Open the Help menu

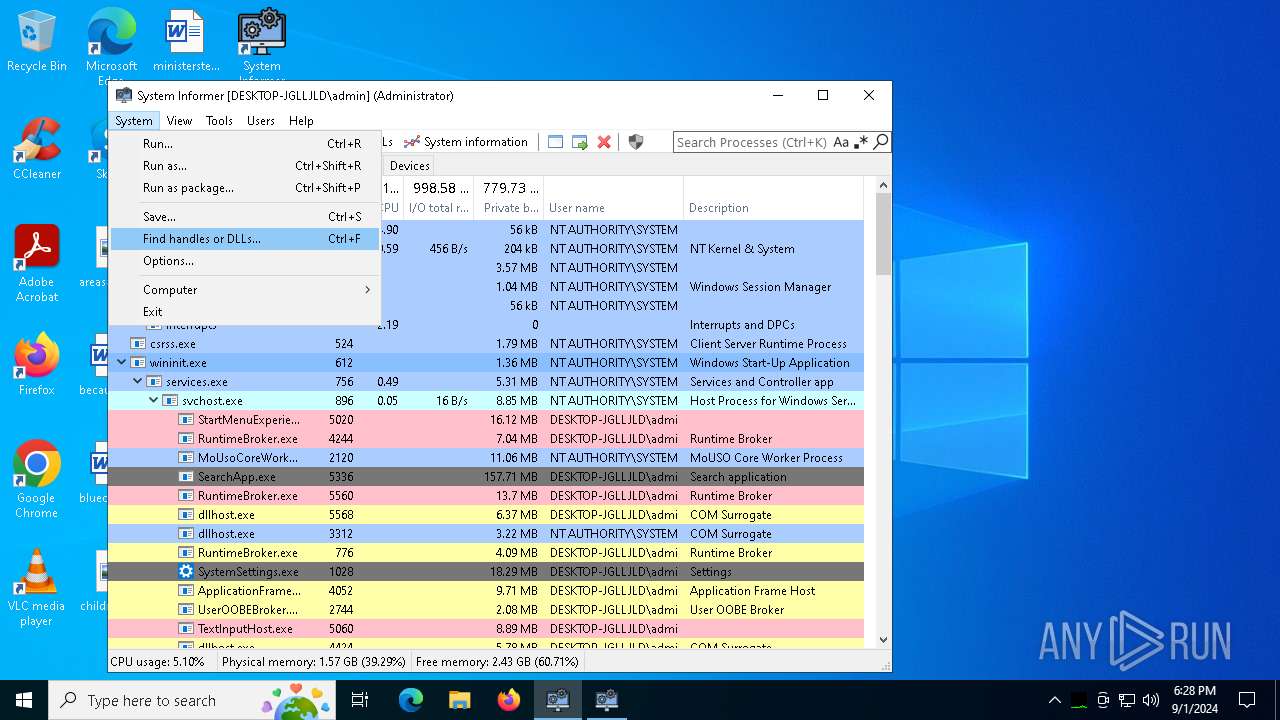pos(301,121)
